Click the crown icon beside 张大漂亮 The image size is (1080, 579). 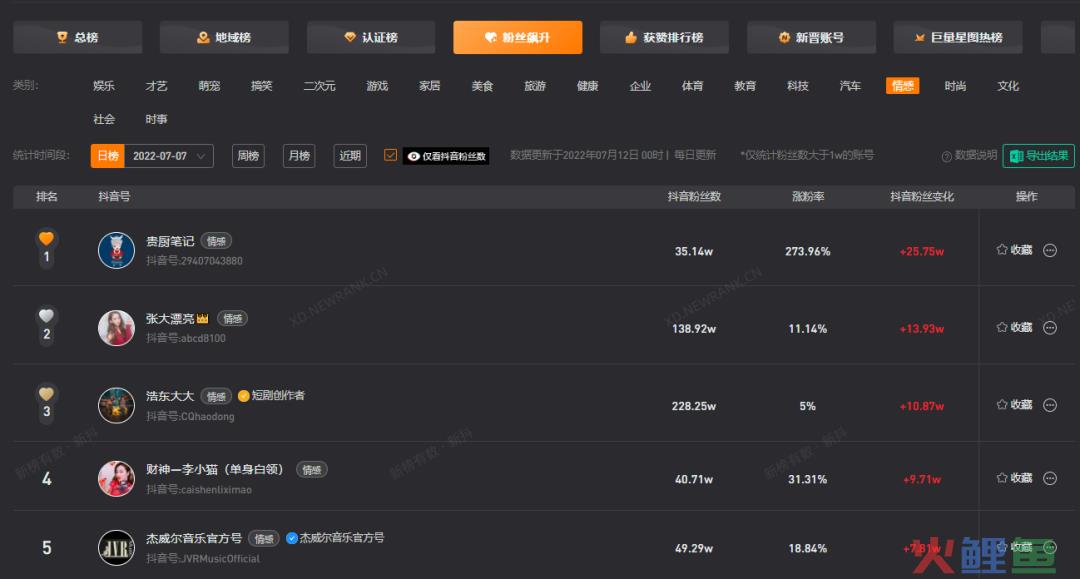click(202, 319)
